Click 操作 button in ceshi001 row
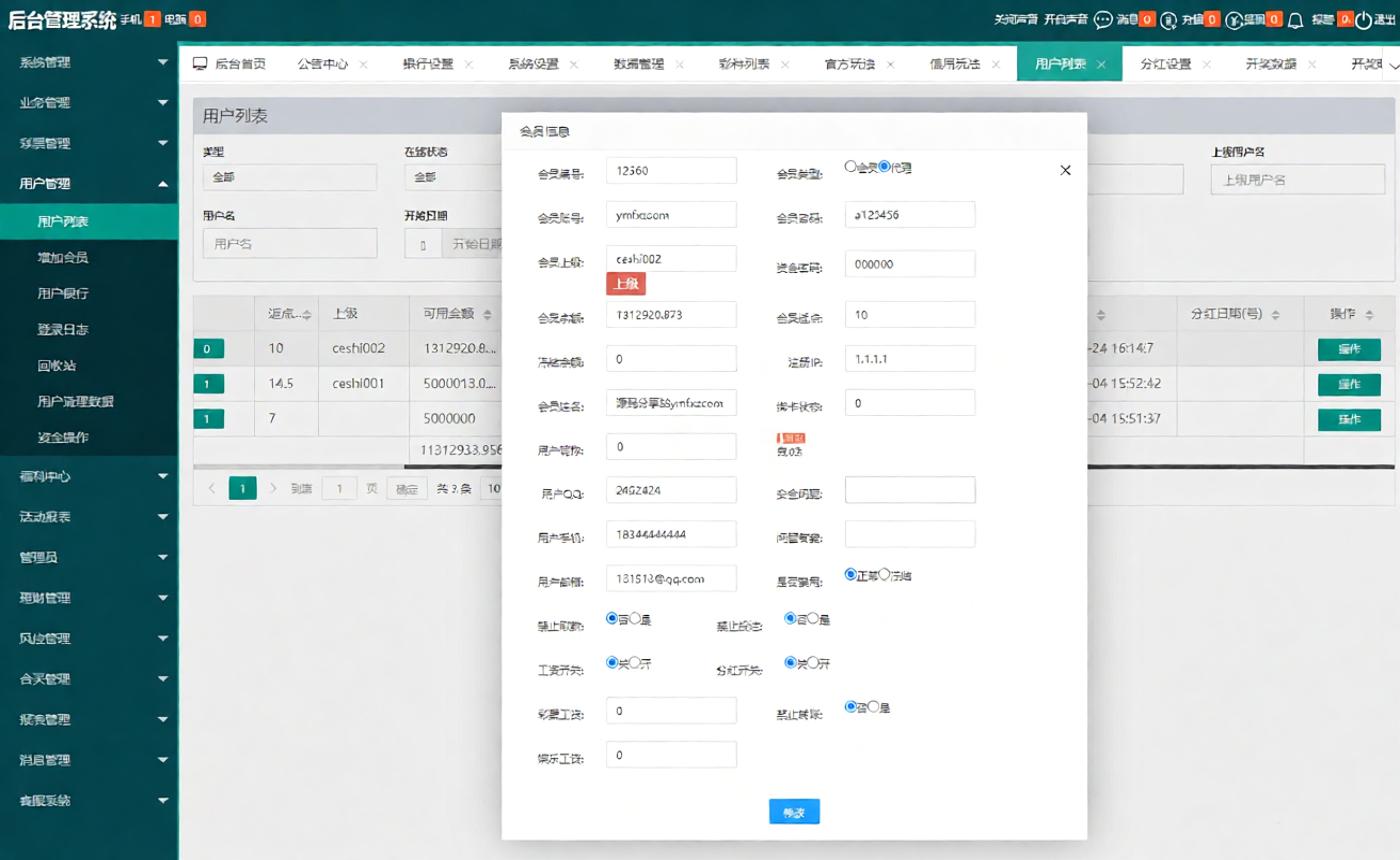Viewport: 1400px width, 860px height. tap(1349, 384)
